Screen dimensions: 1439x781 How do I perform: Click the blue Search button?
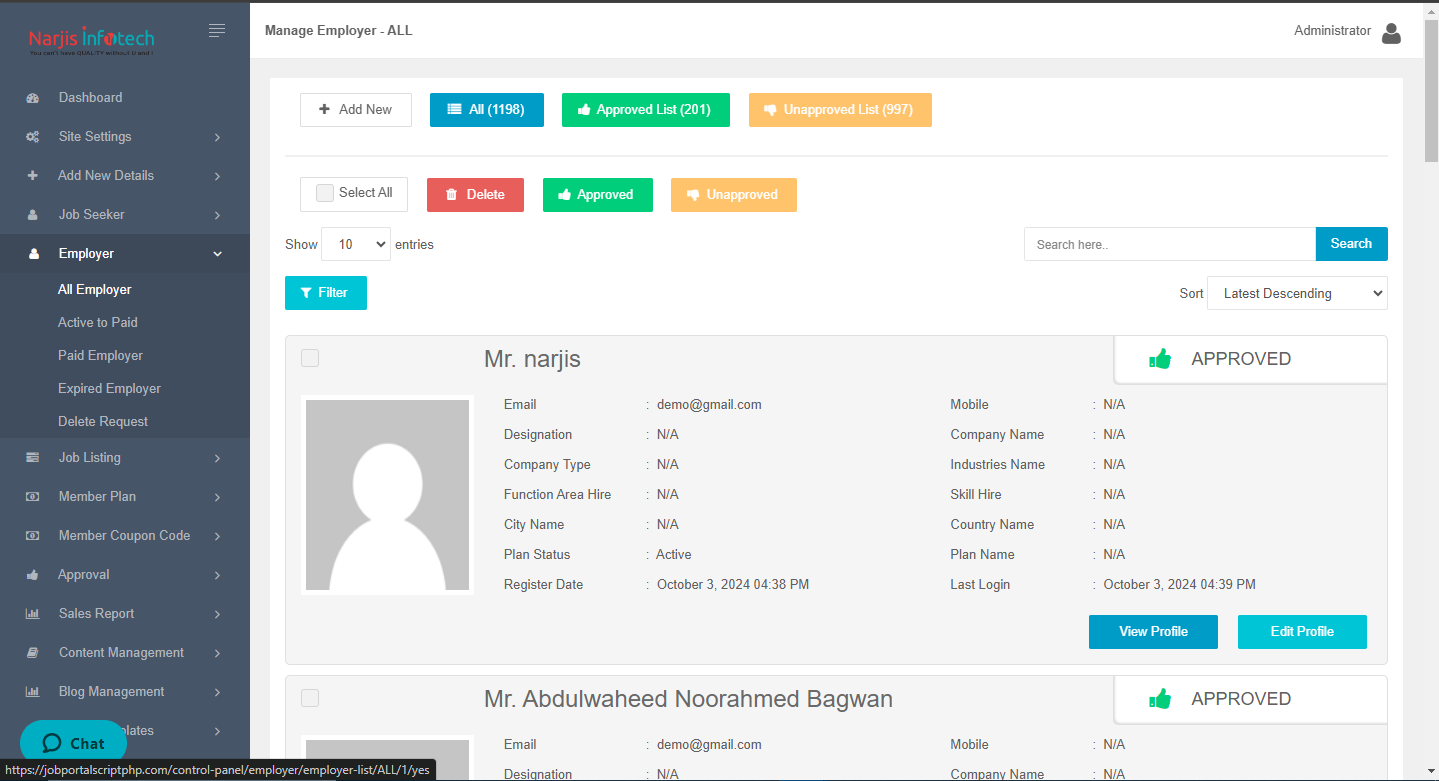click(x=1351, y=244)
